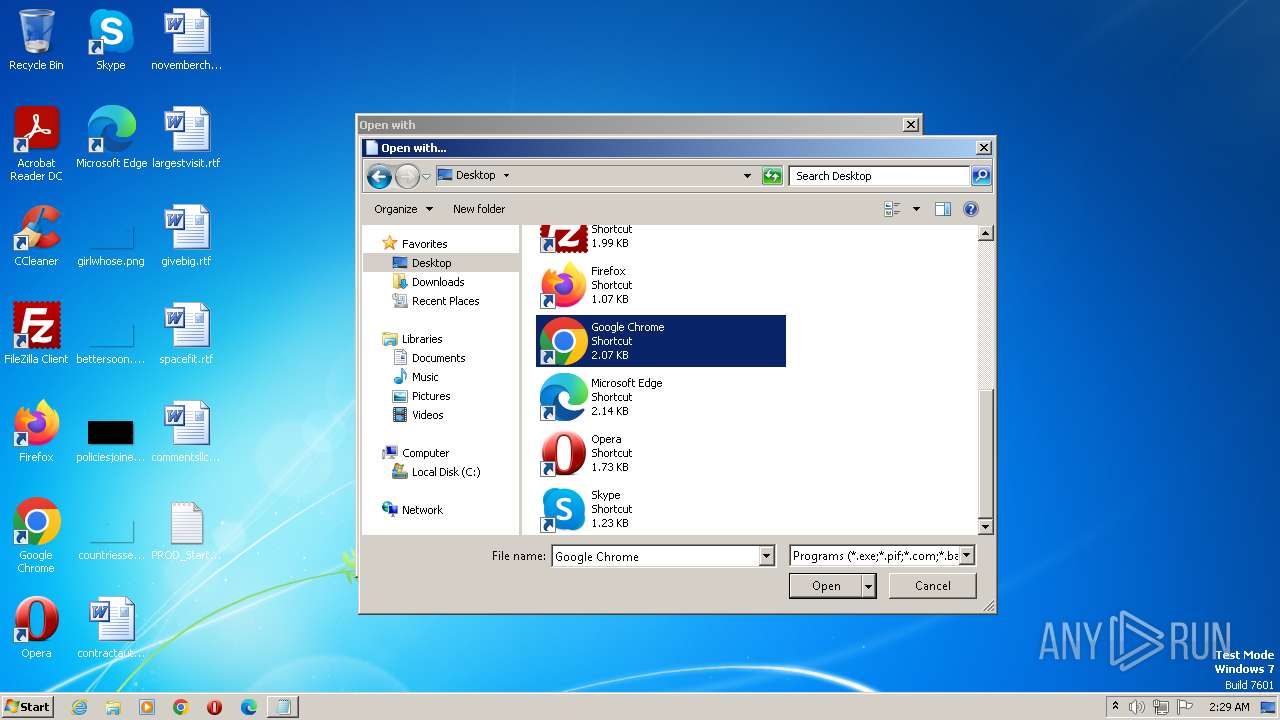Click the refresh button beside address bar
Viewport: 1280px width, 720px height.
click(771, 176)
